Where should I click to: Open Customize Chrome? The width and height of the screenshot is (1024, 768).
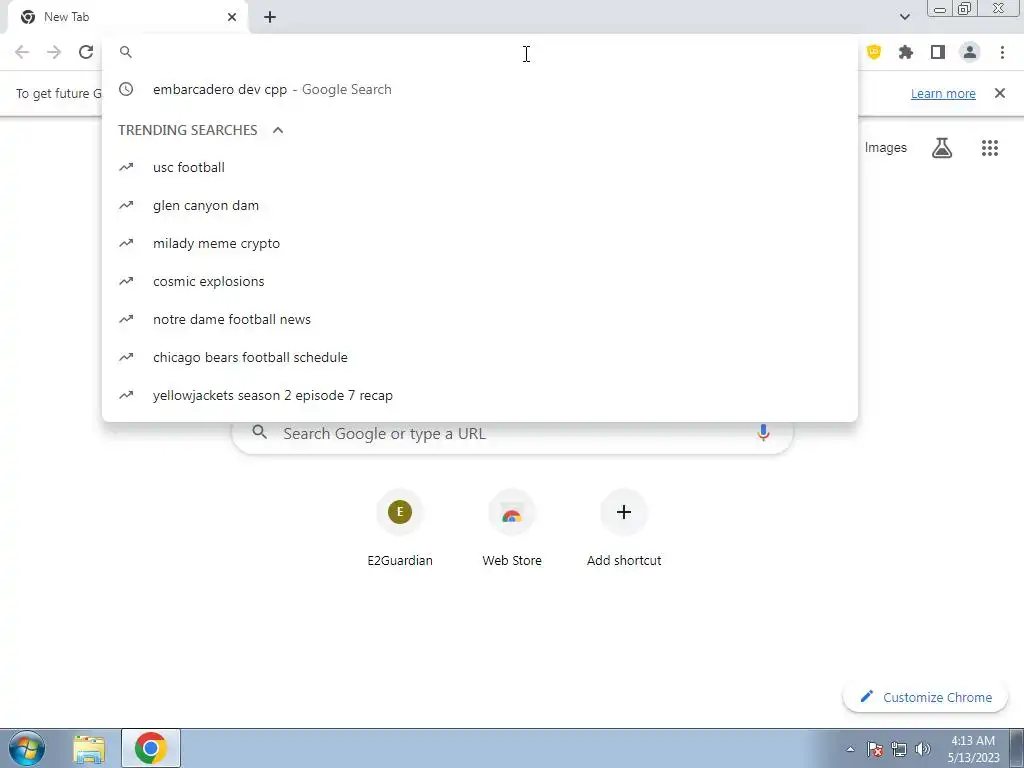pyautogui.click(x=925, y=697)
